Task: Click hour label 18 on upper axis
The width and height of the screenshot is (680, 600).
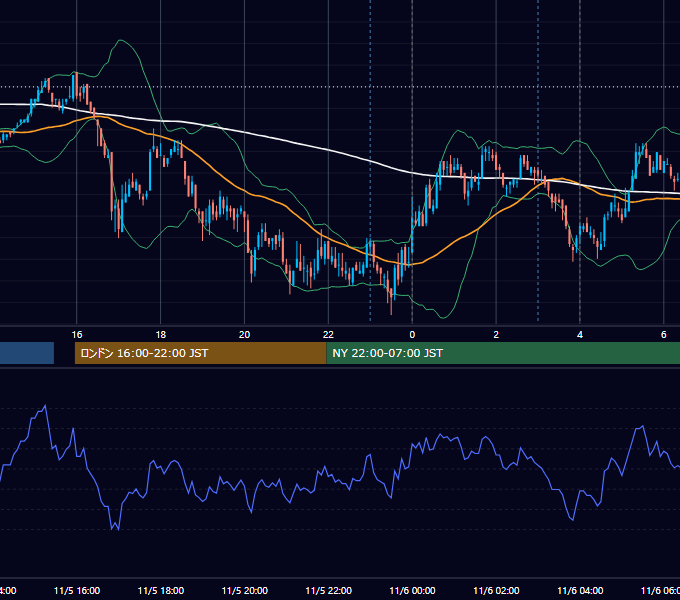Action: pyautogui.click(x=161, y=334)
